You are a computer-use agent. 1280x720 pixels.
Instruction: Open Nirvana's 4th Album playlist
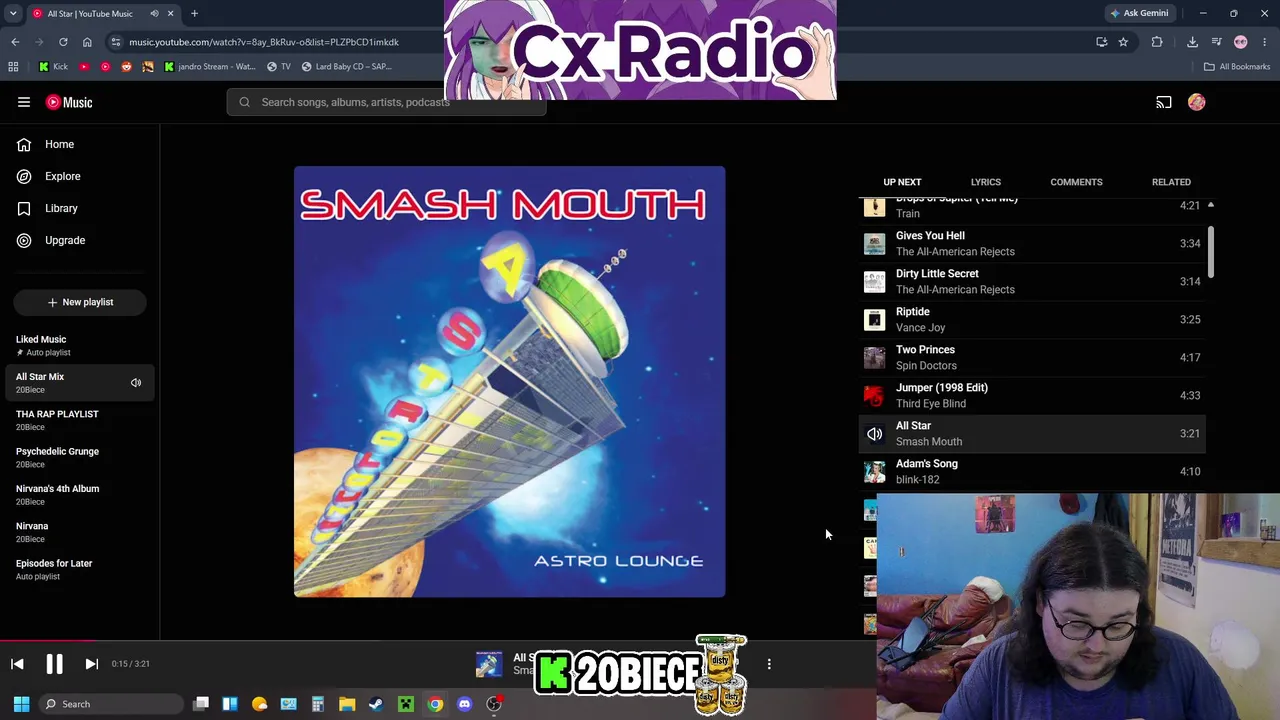pos(80,494)
